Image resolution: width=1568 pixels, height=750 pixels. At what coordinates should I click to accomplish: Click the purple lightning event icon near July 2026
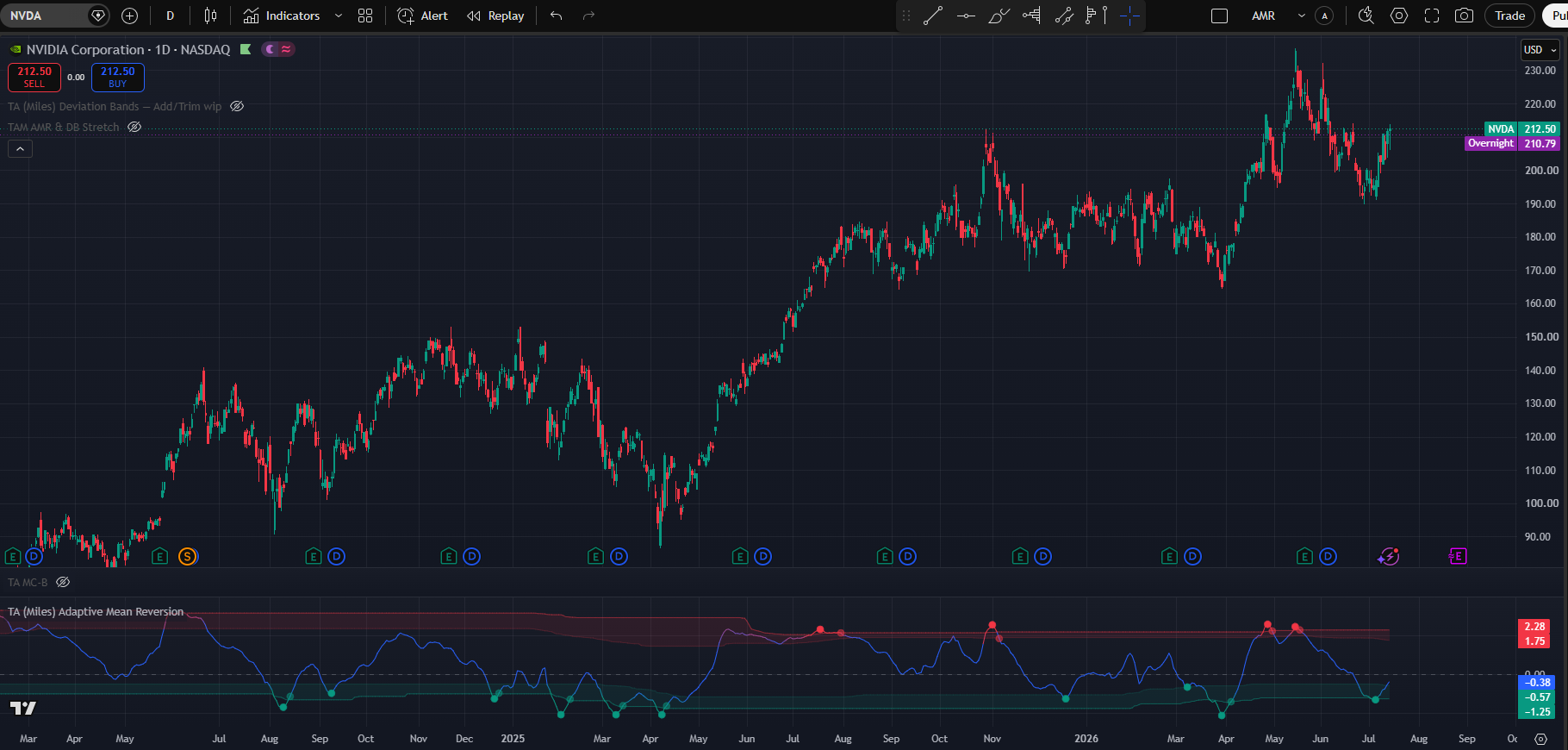click(1388, 556)
